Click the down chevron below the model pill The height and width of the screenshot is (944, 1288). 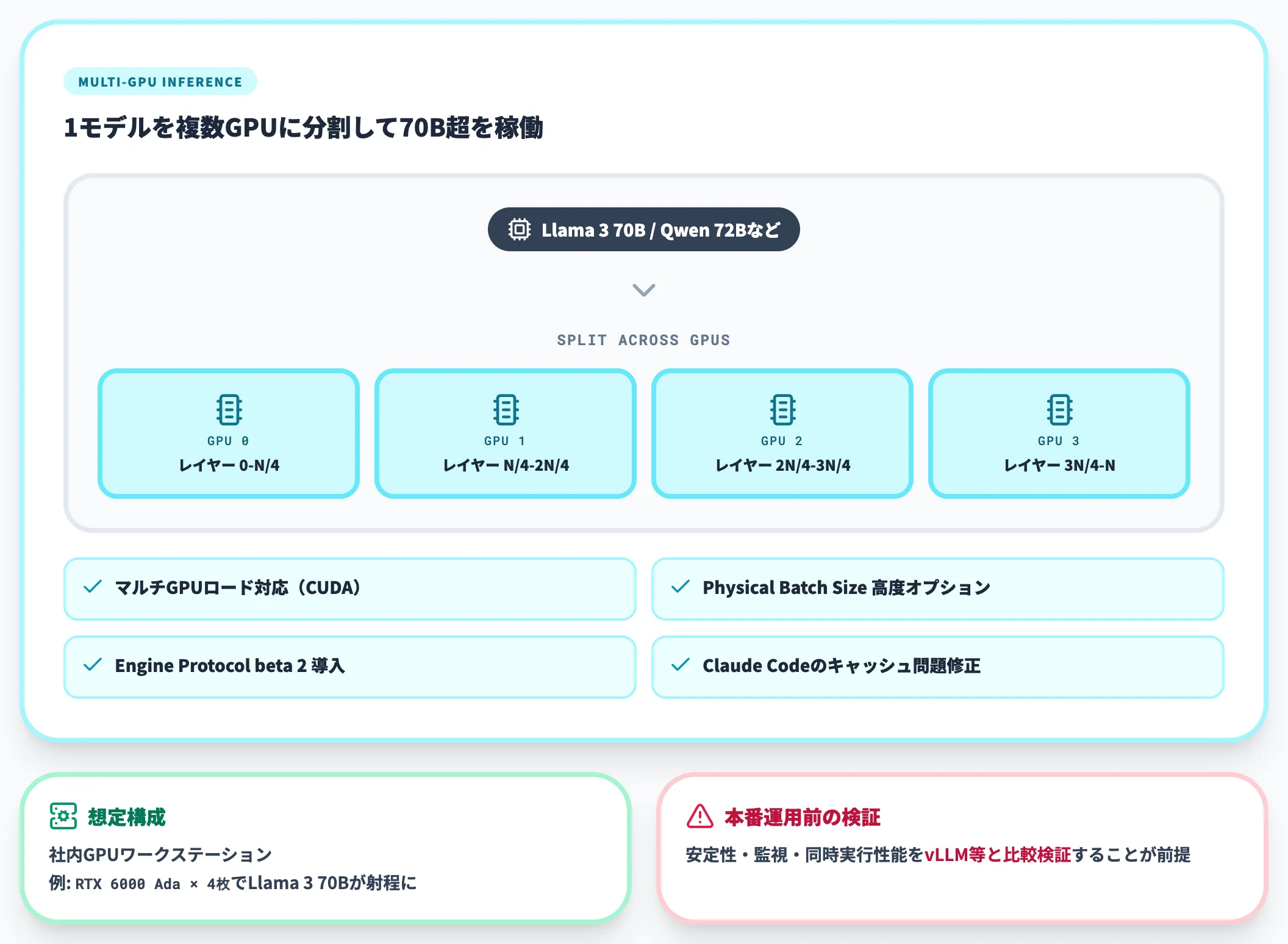click(644, 290)
